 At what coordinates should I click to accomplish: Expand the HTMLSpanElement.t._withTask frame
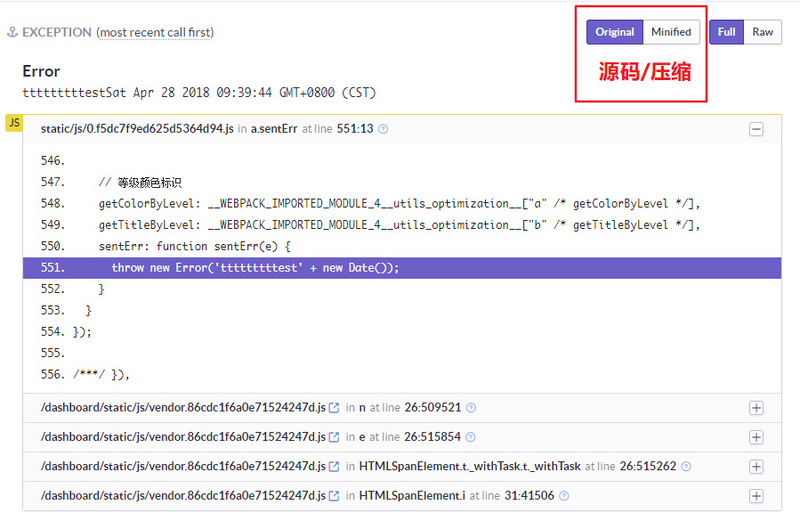[756, 467]
